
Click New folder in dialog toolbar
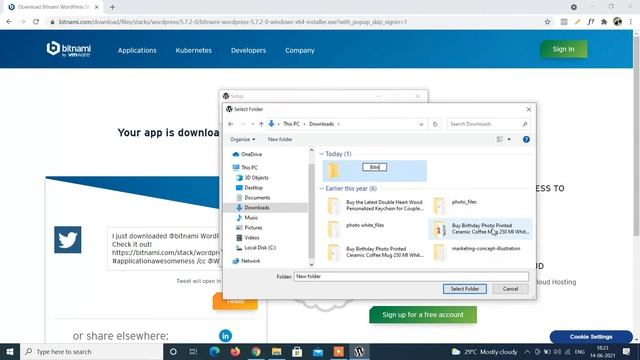pyautogui.click(x=280, y=140)
